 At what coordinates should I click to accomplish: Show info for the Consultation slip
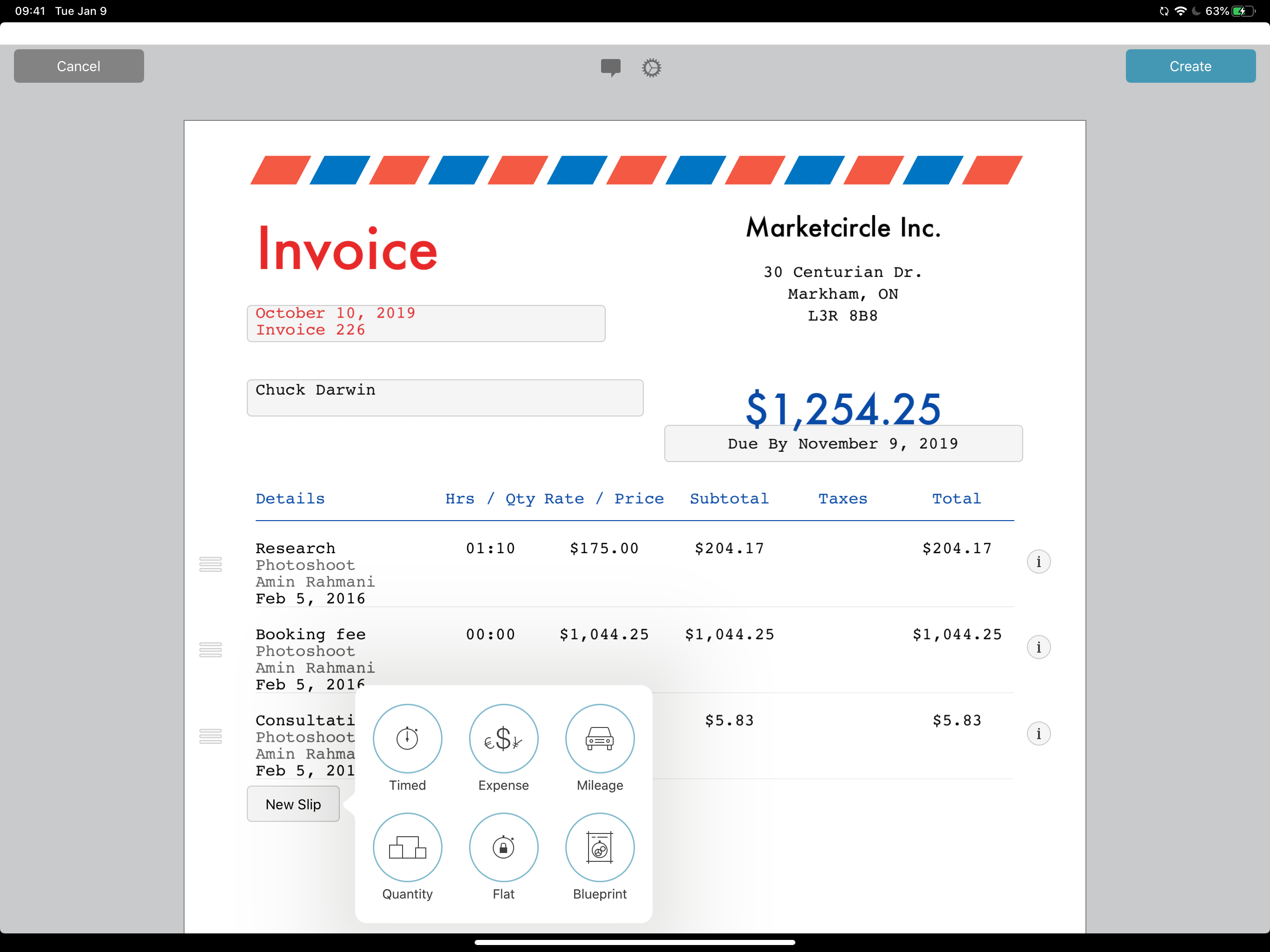(1038, 733)
